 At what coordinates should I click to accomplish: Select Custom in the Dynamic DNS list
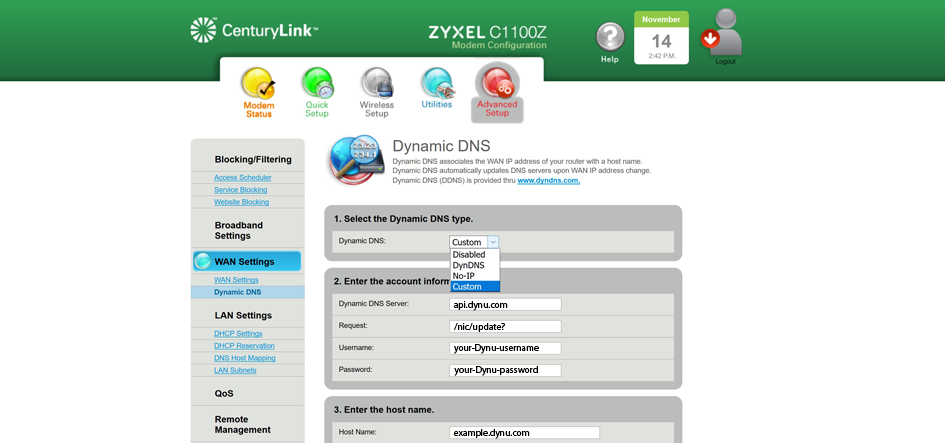[x=475, y=286]
